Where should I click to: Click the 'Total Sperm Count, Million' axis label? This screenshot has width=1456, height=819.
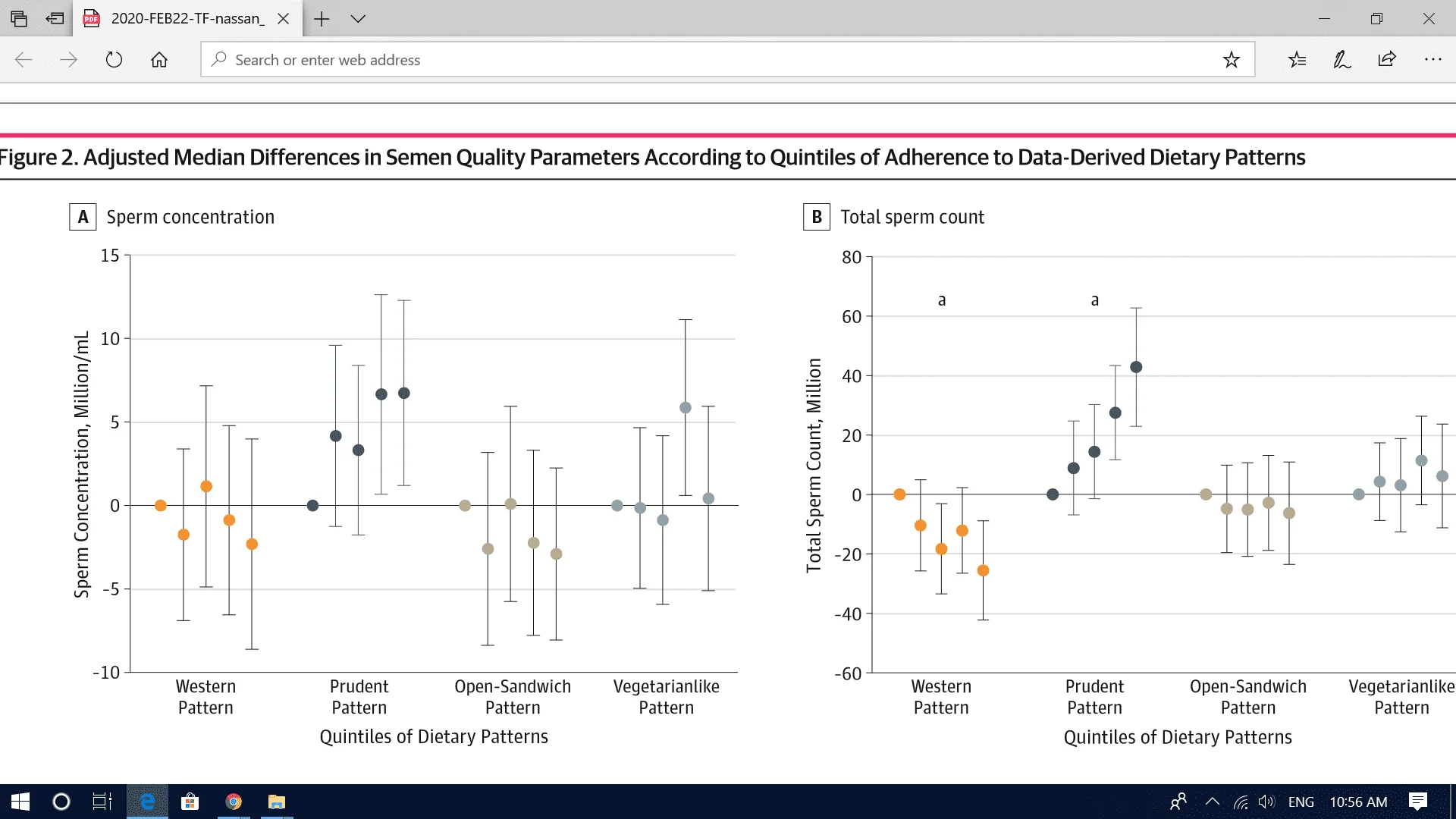(814, 466)
